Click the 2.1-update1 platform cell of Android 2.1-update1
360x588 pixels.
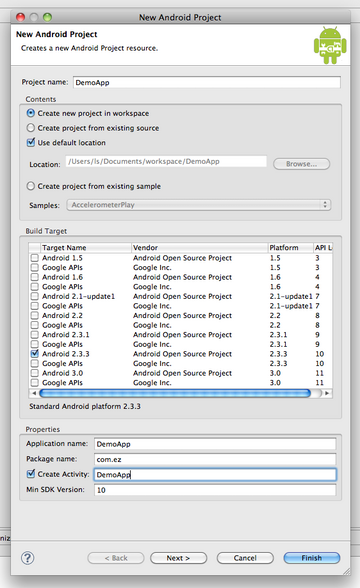pos(291,296)
